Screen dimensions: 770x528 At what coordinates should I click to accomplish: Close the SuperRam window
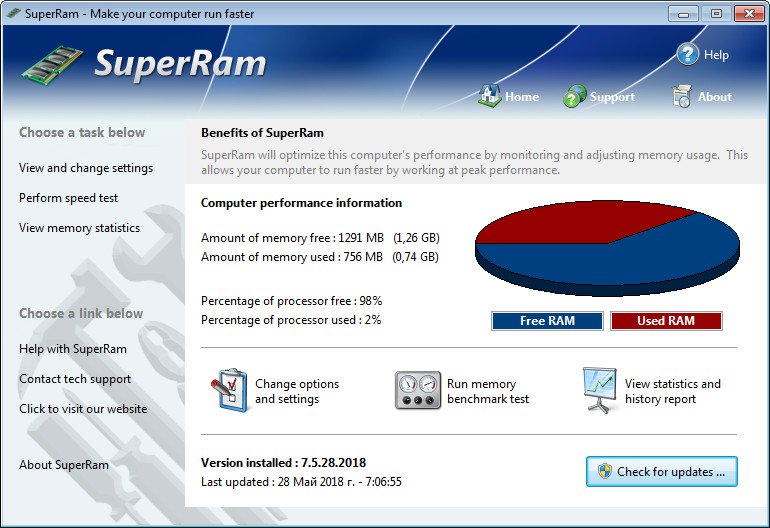pos(749,13)
